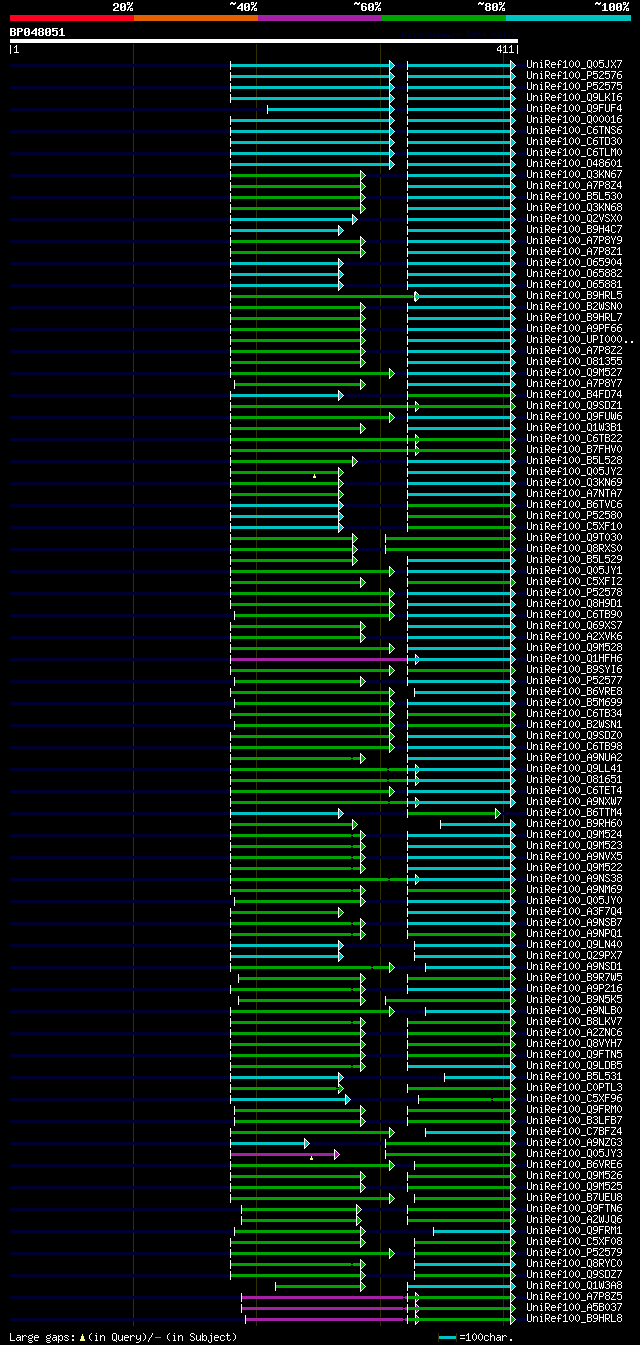Click the red 20% identity legend segment

tap(72, 18)
